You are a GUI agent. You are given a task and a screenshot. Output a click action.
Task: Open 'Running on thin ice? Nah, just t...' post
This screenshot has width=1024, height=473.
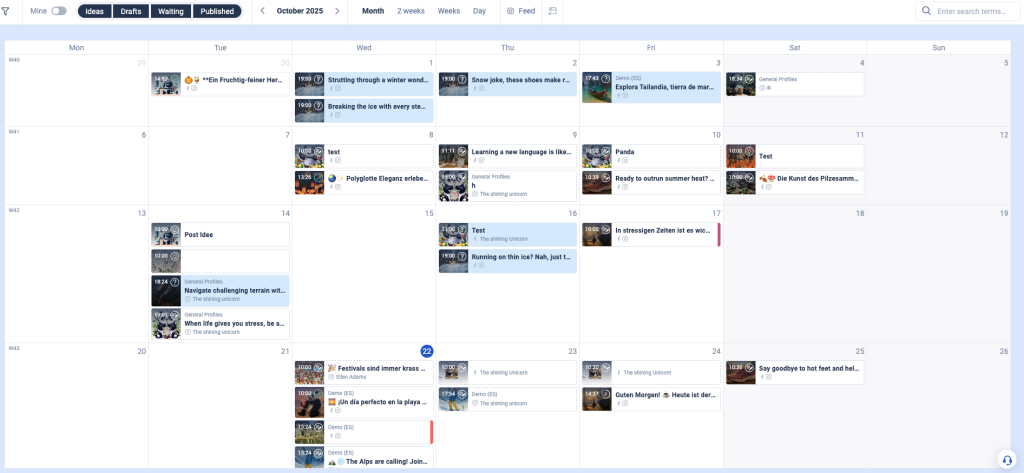click(x=507, y=261)
